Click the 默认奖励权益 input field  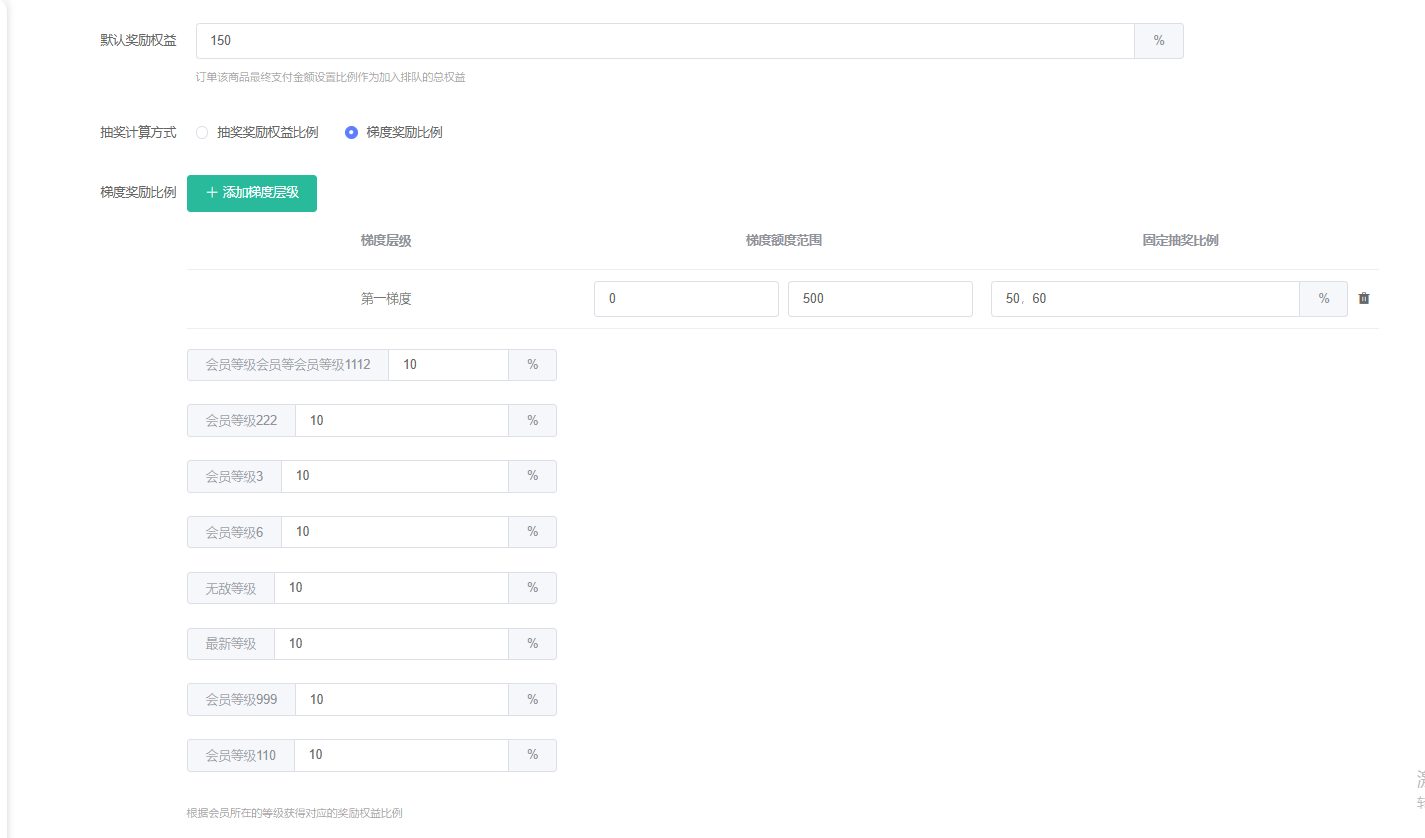[665, 41]
